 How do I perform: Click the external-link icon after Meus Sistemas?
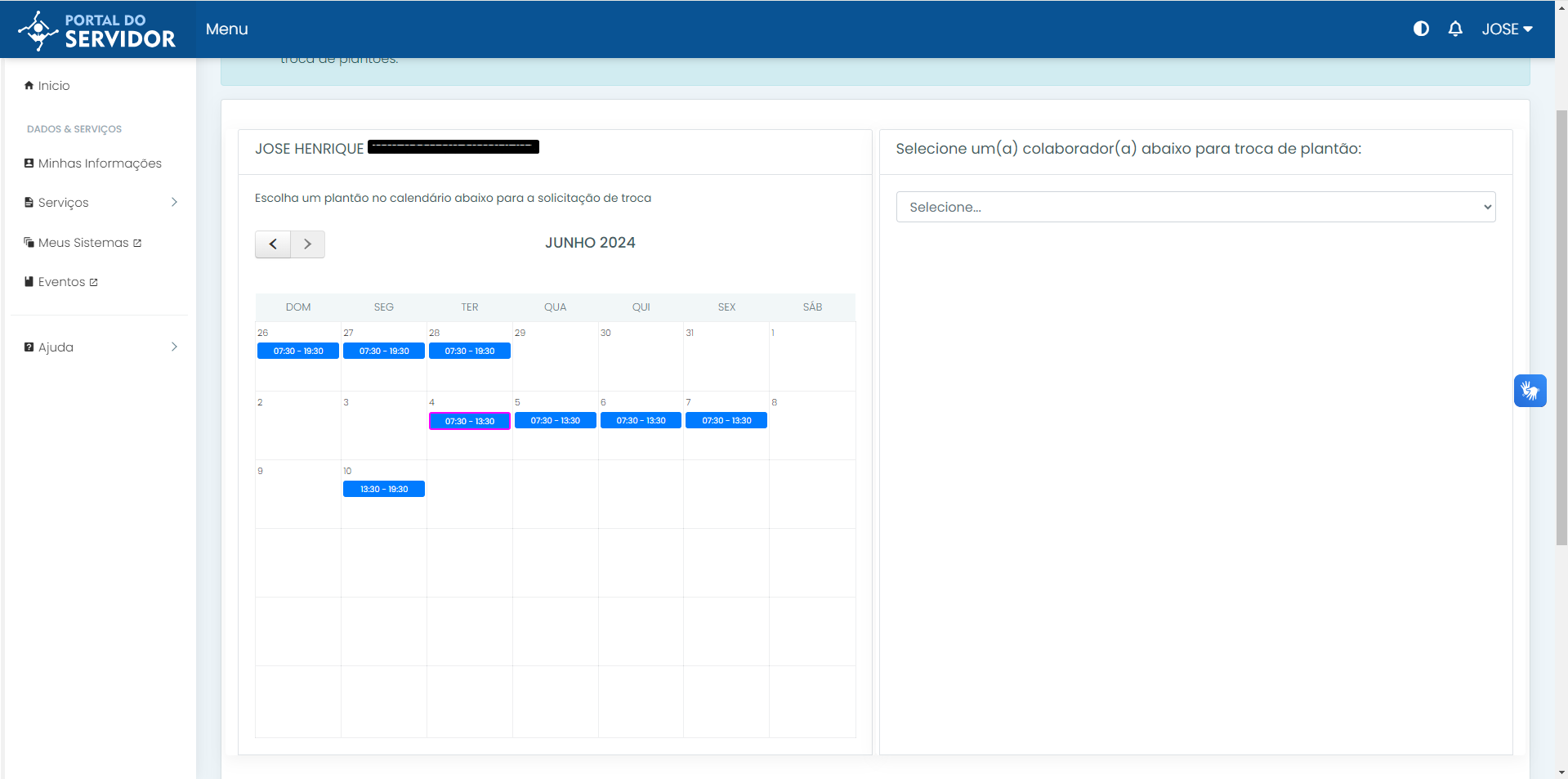coord(137,243)
